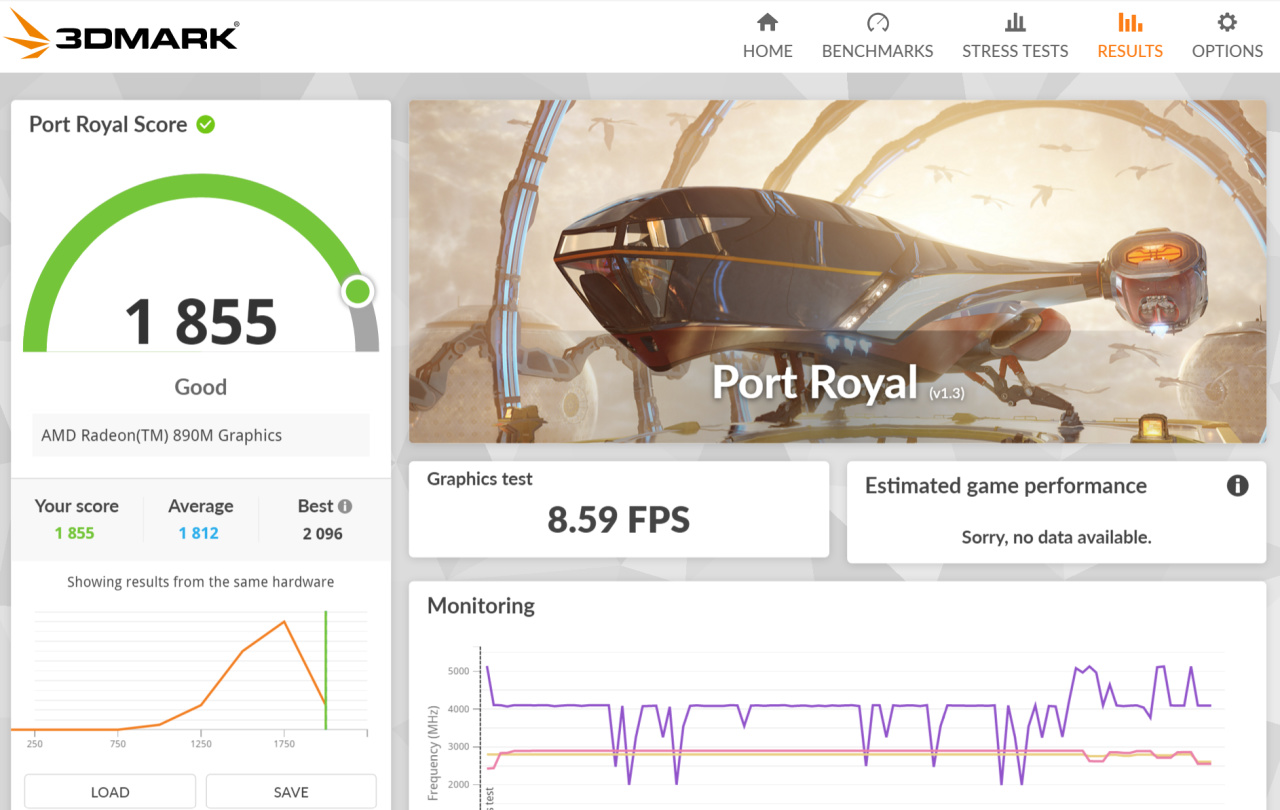Click the Estimated game performance heading

pyautogui.click(x=1006, y=486)
